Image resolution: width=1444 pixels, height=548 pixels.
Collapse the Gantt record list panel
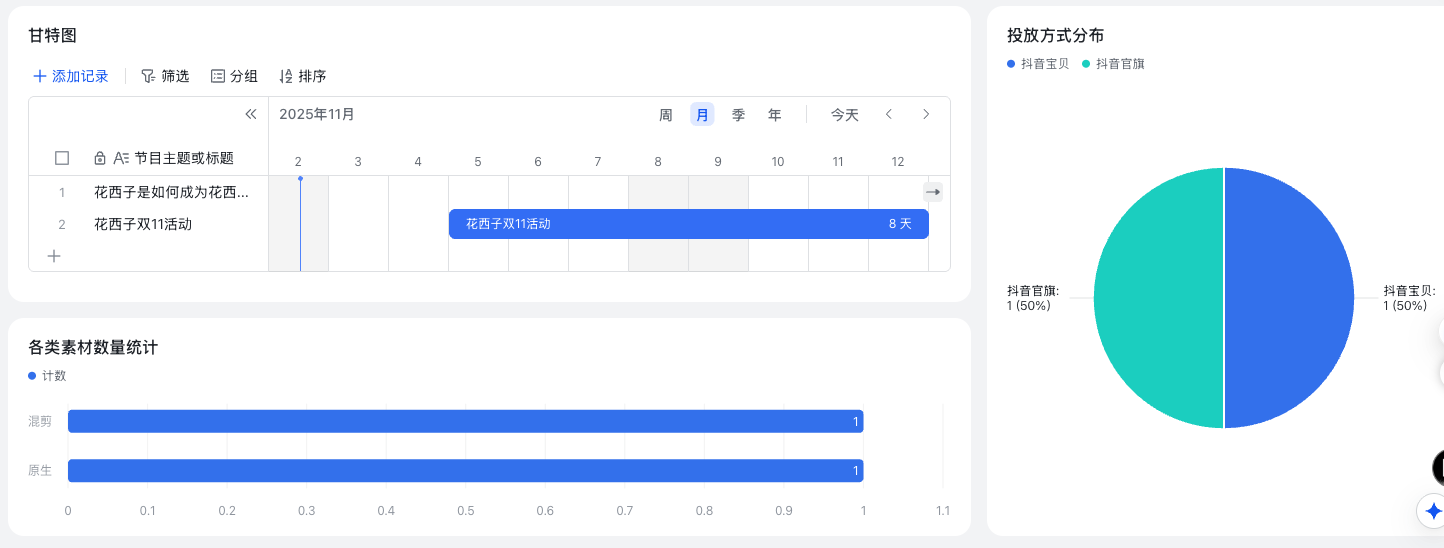pos(251,114)
